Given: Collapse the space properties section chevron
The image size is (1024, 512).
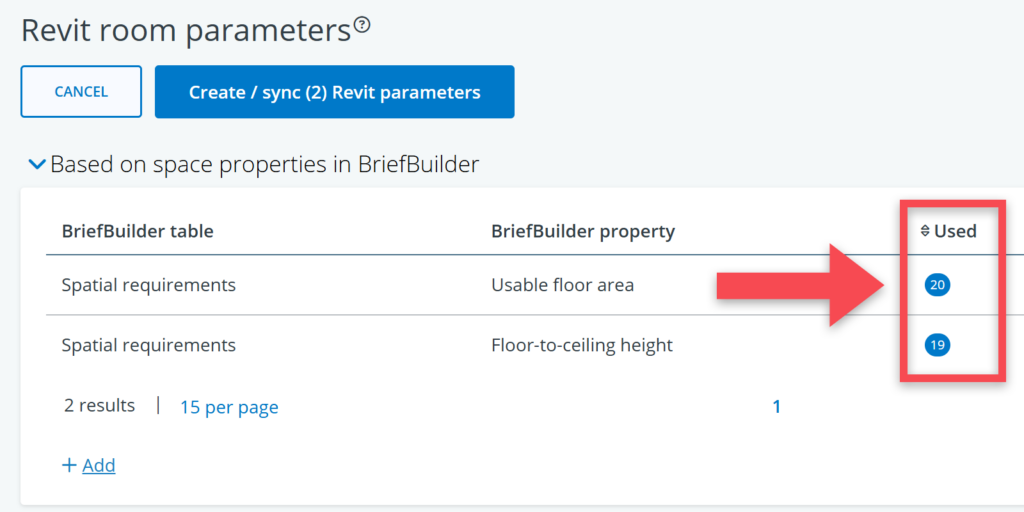Looking at the screenshot, I should pyautogui.click(x=37, y=164).
